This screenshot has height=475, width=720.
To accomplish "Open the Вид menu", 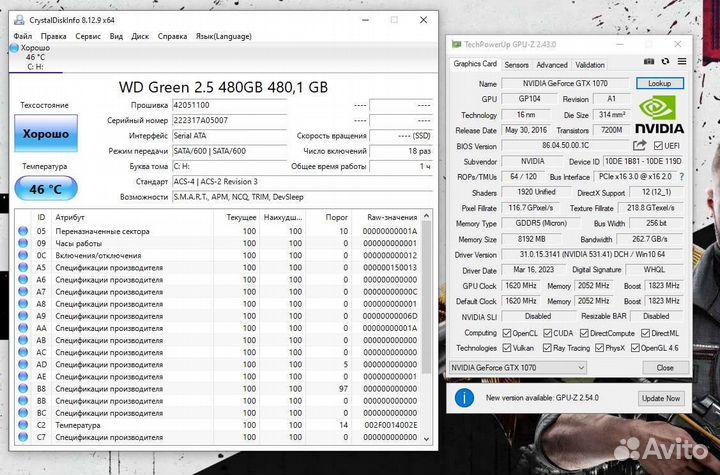I will pos(116,36).
